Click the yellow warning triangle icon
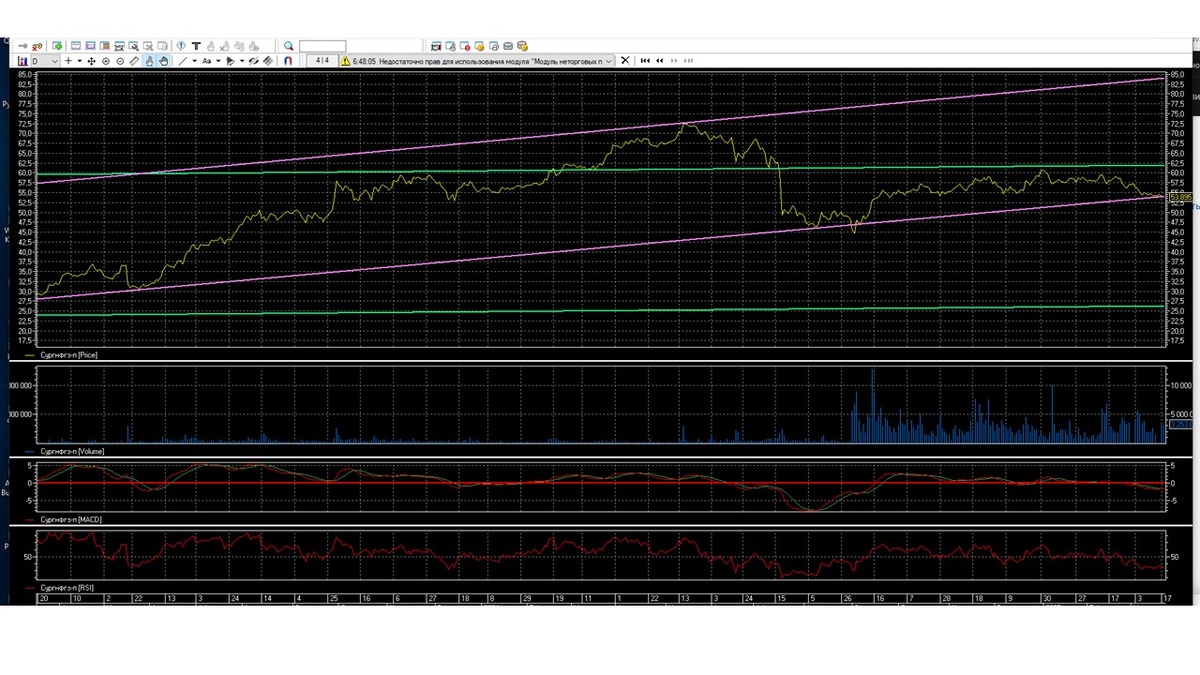The width and height of the screenshot is (1200, 675). [345, 61]
